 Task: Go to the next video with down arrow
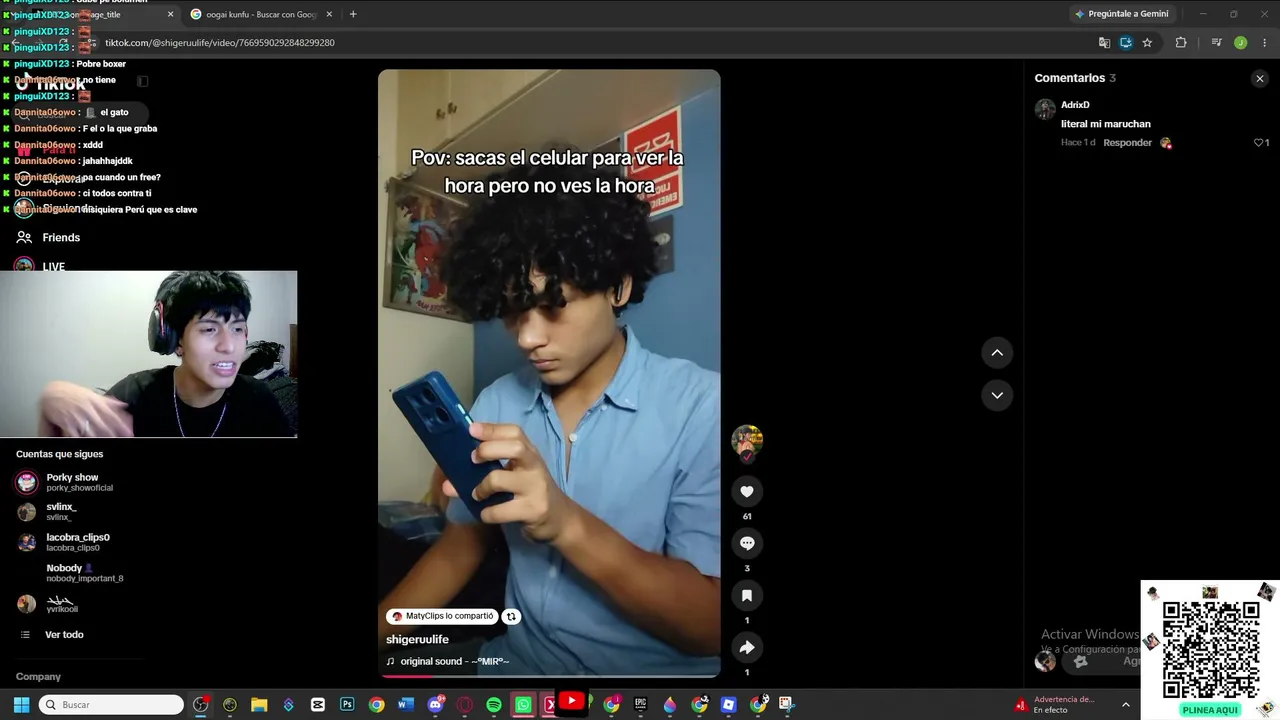point(997,395)
